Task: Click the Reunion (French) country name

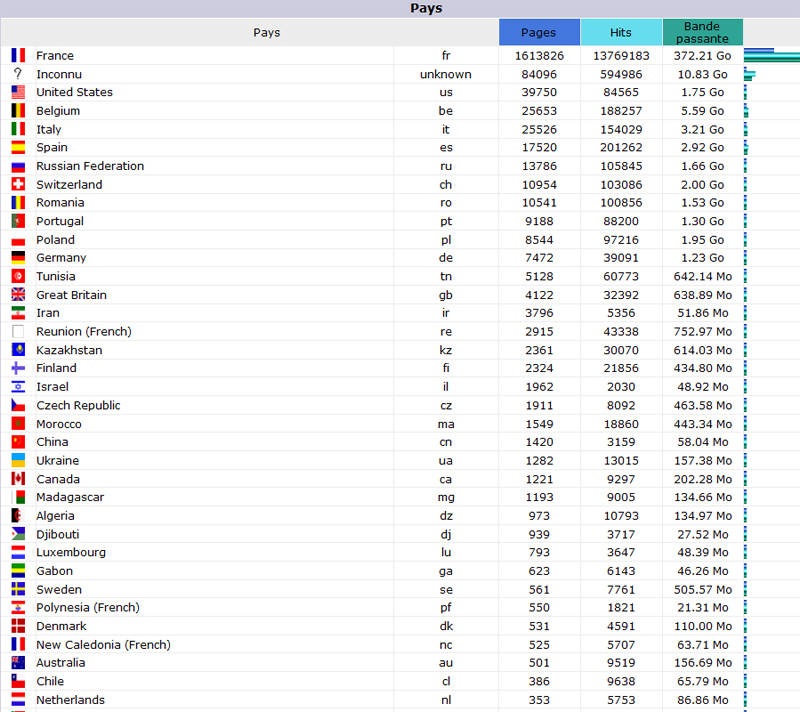Action: (x=84, y=332)
